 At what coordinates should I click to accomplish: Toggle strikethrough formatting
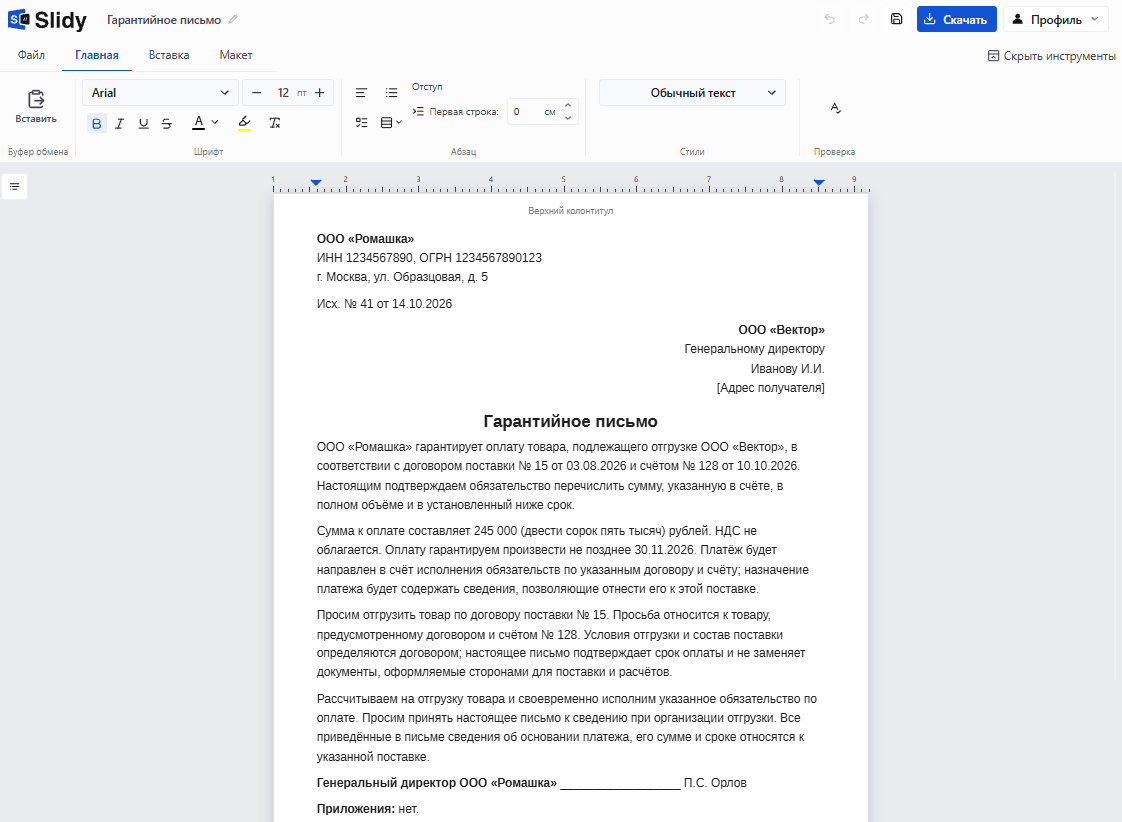(x=167, y=123)
